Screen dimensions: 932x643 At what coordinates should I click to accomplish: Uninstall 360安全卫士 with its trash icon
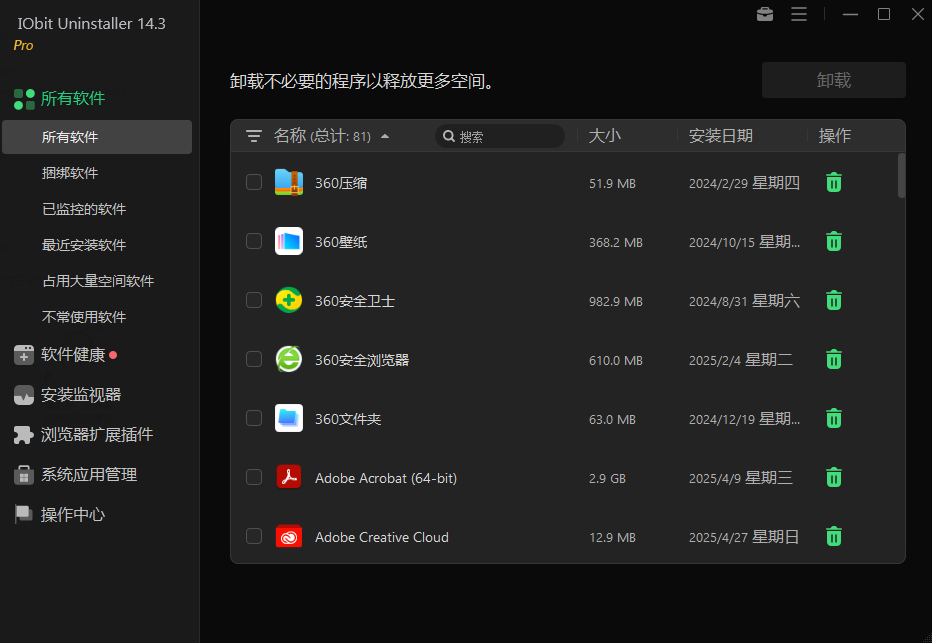coord(834,300)
